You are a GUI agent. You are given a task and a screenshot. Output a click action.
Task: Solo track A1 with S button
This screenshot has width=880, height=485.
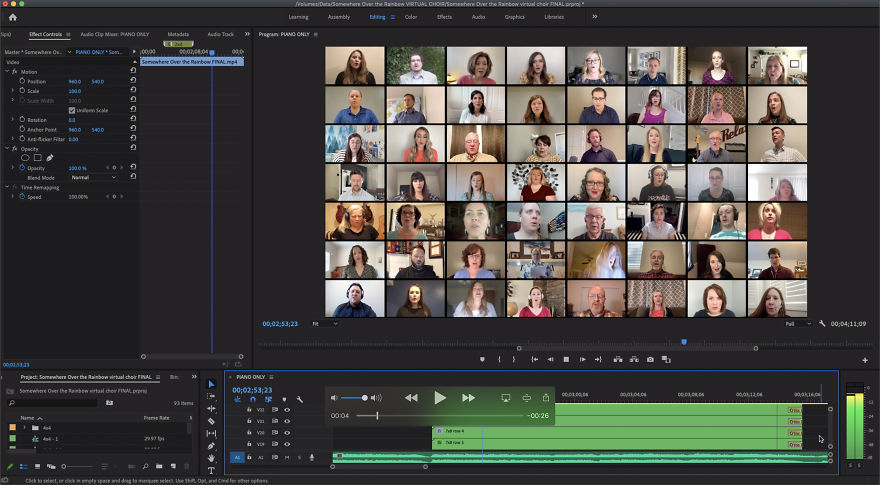click(x=299, y=457)
